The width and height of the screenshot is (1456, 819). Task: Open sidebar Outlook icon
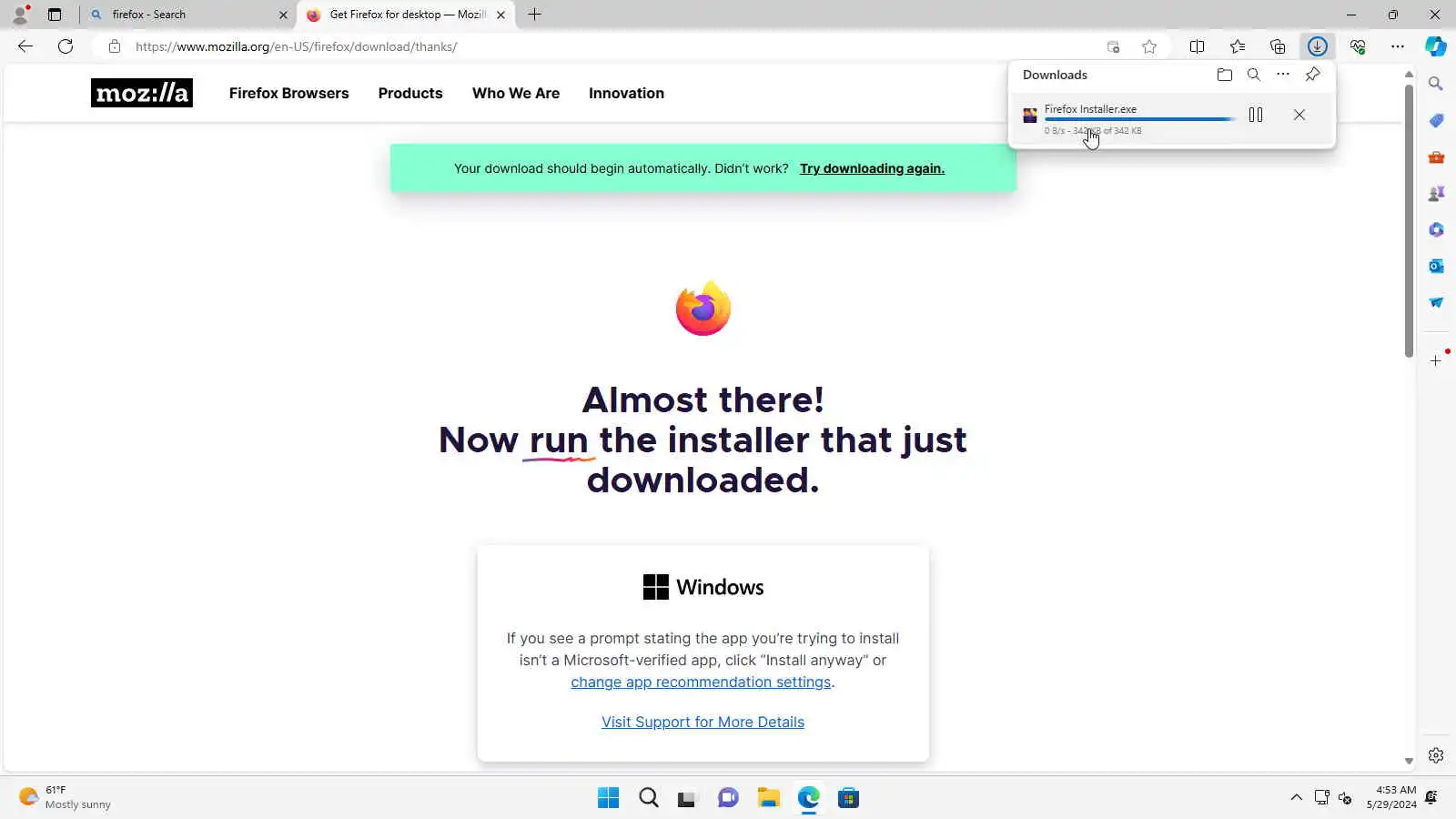coord(1436,266)
